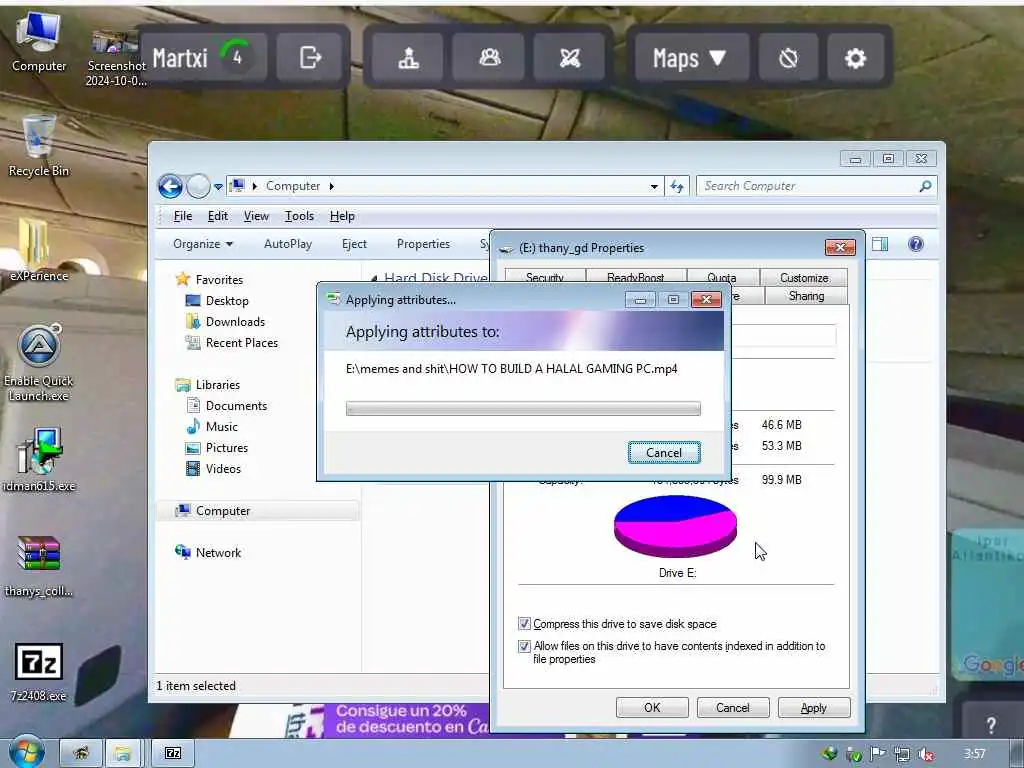Switch to the Sharing tab in Properties

click(806, 296)
